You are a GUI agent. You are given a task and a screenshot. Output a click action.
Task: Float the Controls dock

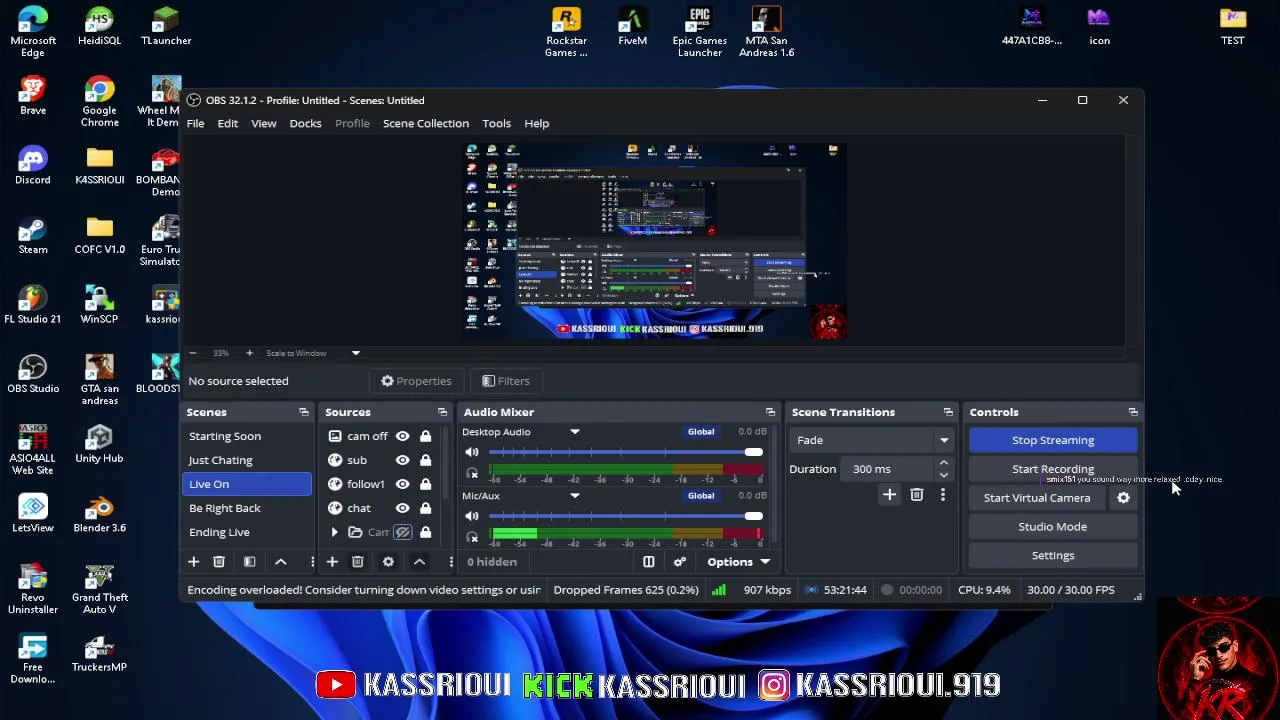coord(1133,412)
